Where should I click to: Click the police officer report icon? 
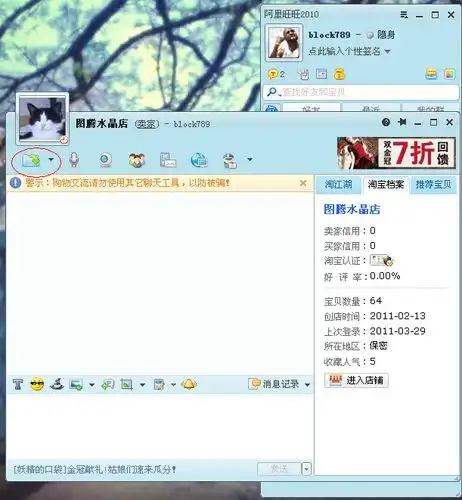[230, 160]
